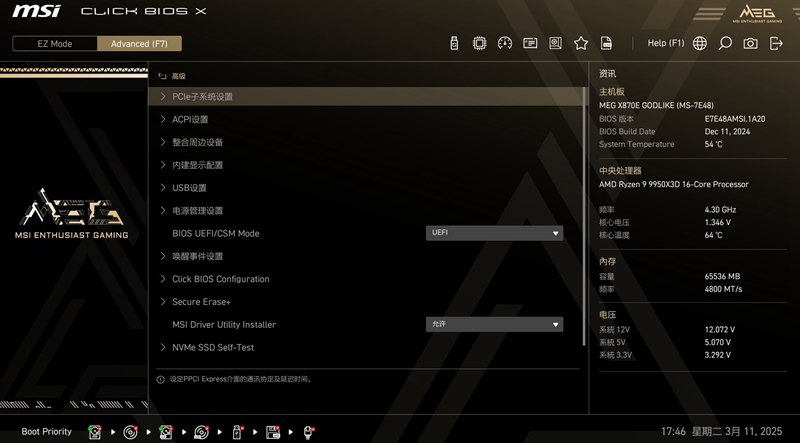The height and width of the screenshot is (443, 800).
Task: Expand the PCIe子系统设置 submenu
Action: (202, 97)
